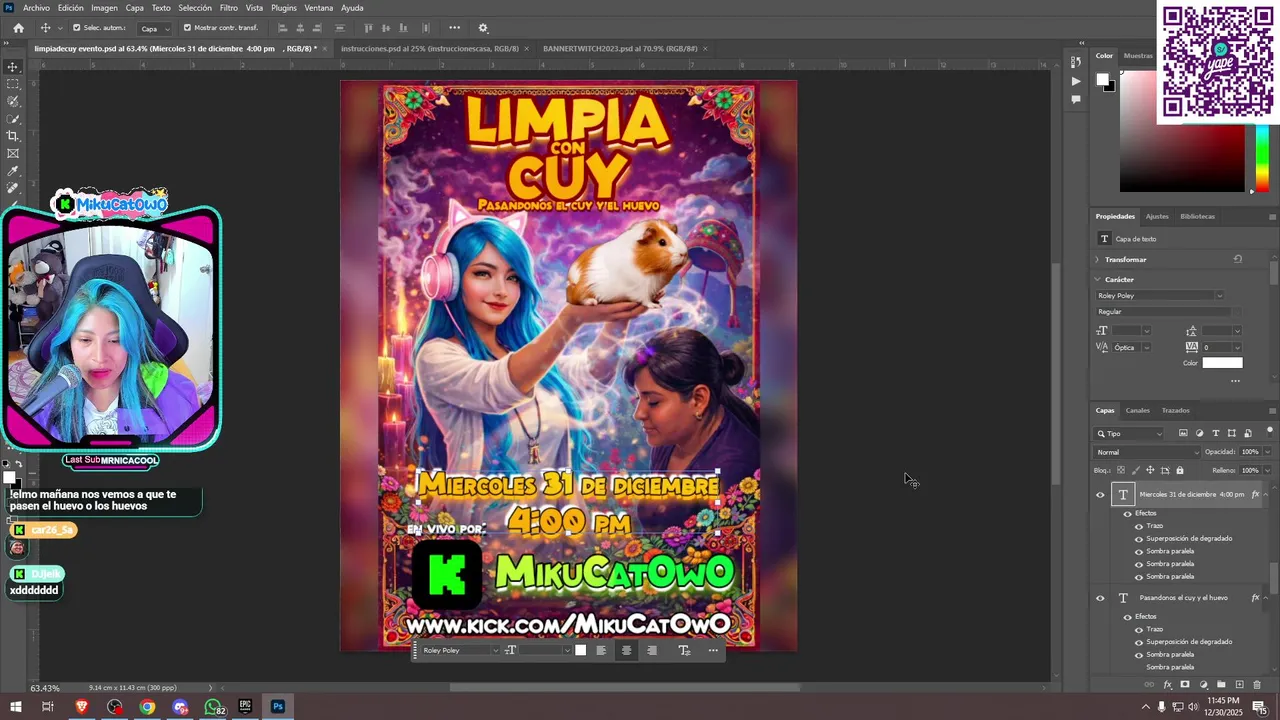1280x720 pixels.
Task: Collapse effects of Miercoles 31 de diciembre layer
Action: pos(1267,494)
